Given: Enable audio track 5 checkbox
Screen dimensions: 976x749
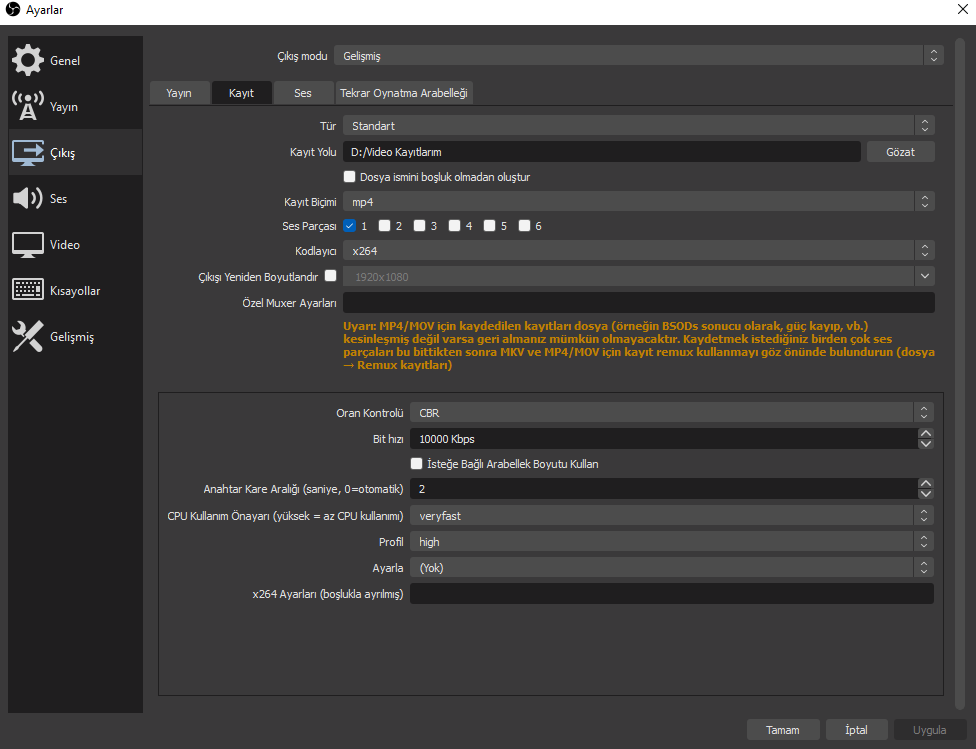Looking at the screenshot, I should 489,225.
